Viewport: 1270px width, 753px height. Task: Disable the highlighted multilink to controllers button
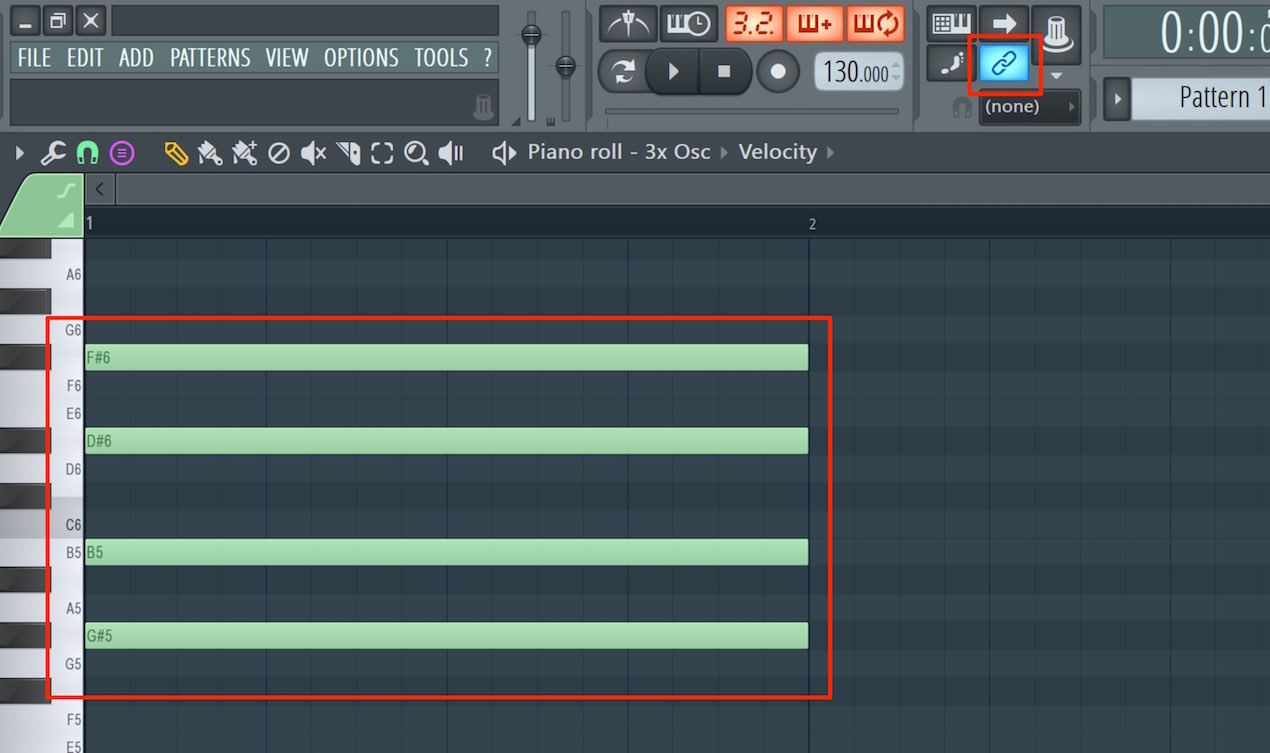pos(1004,62)
